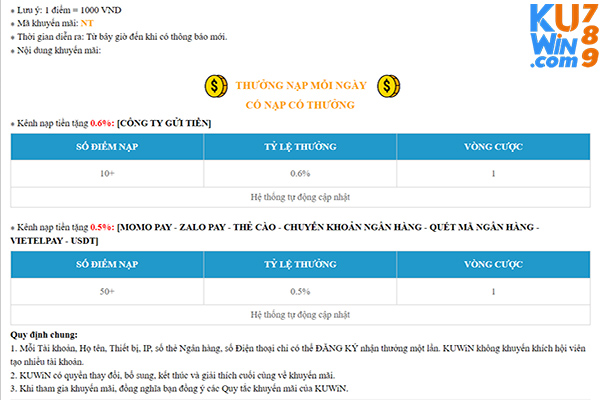Click the '50+' deposit points cell

click(107, 292)
